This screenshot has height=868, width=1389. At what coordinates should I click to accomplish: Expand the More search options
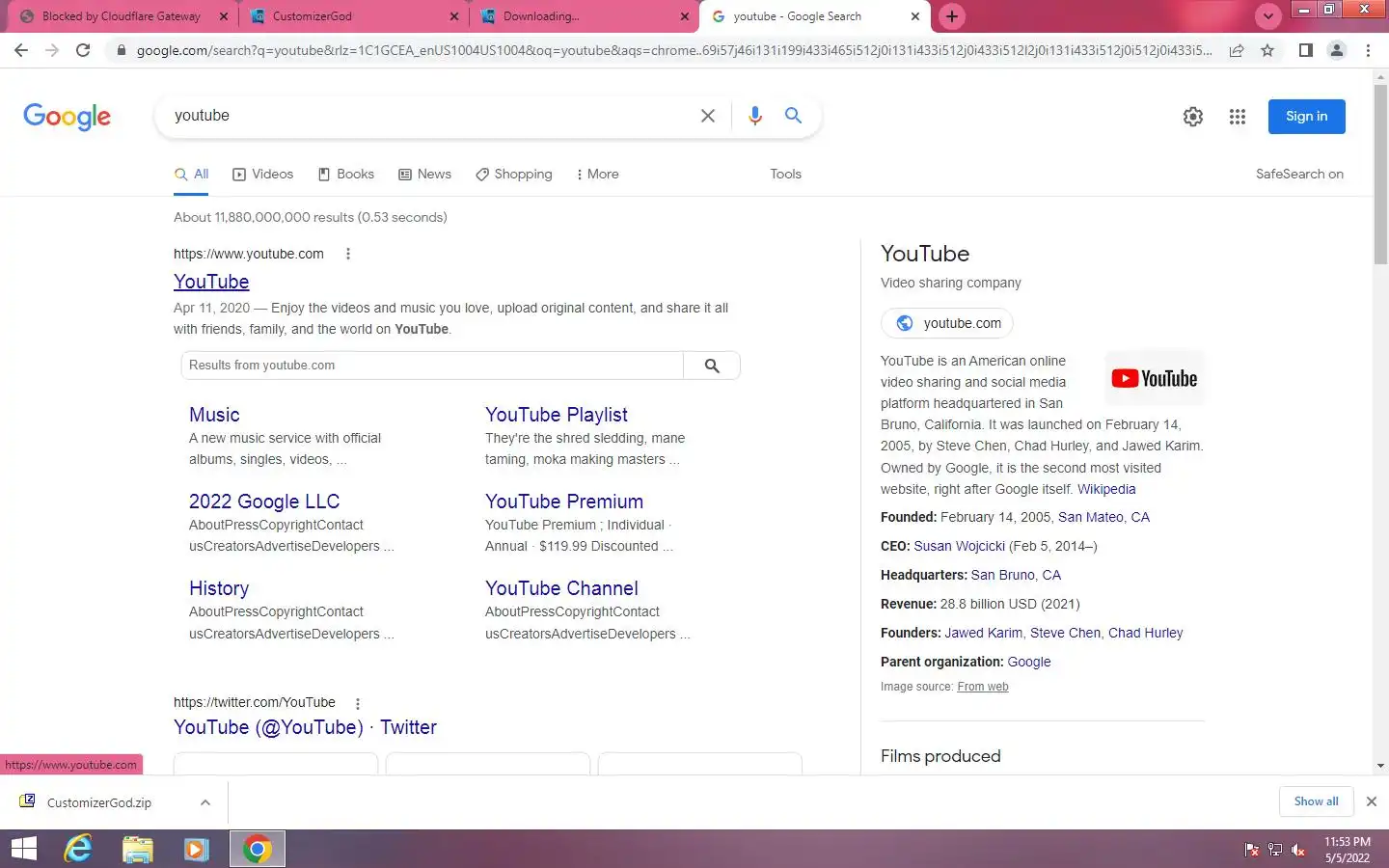[597, 175]
